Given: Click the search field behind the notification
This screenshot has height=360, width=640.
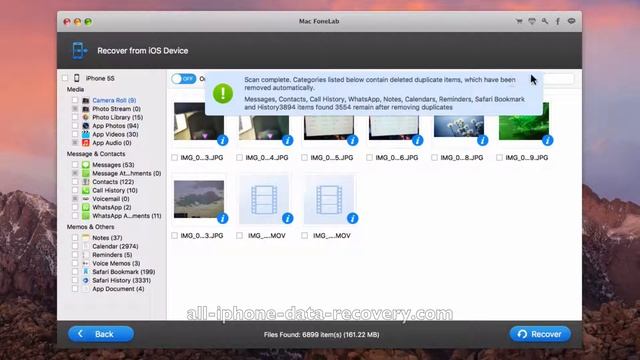Looking at the screenshot, I should tap(558, 78).
